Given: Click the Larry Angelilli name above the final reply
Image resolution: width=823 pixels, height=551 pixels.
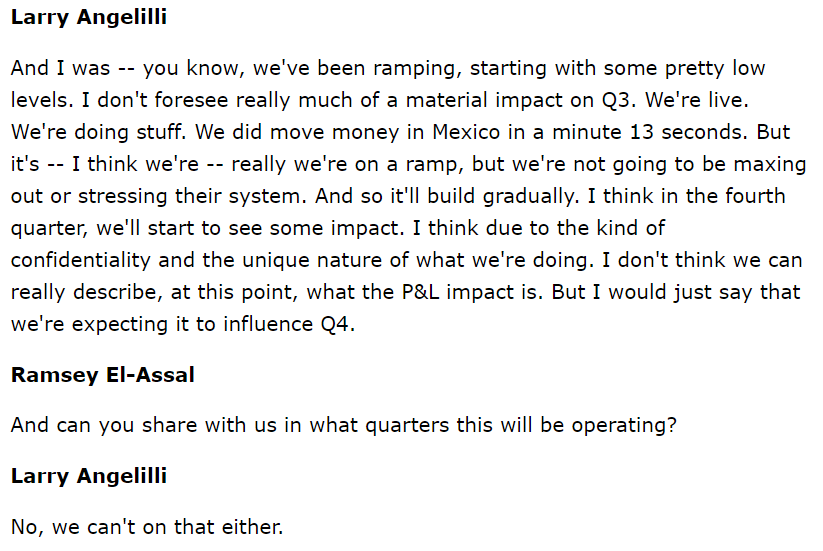Looking at the screenshot, I should (x=89, y=475).
